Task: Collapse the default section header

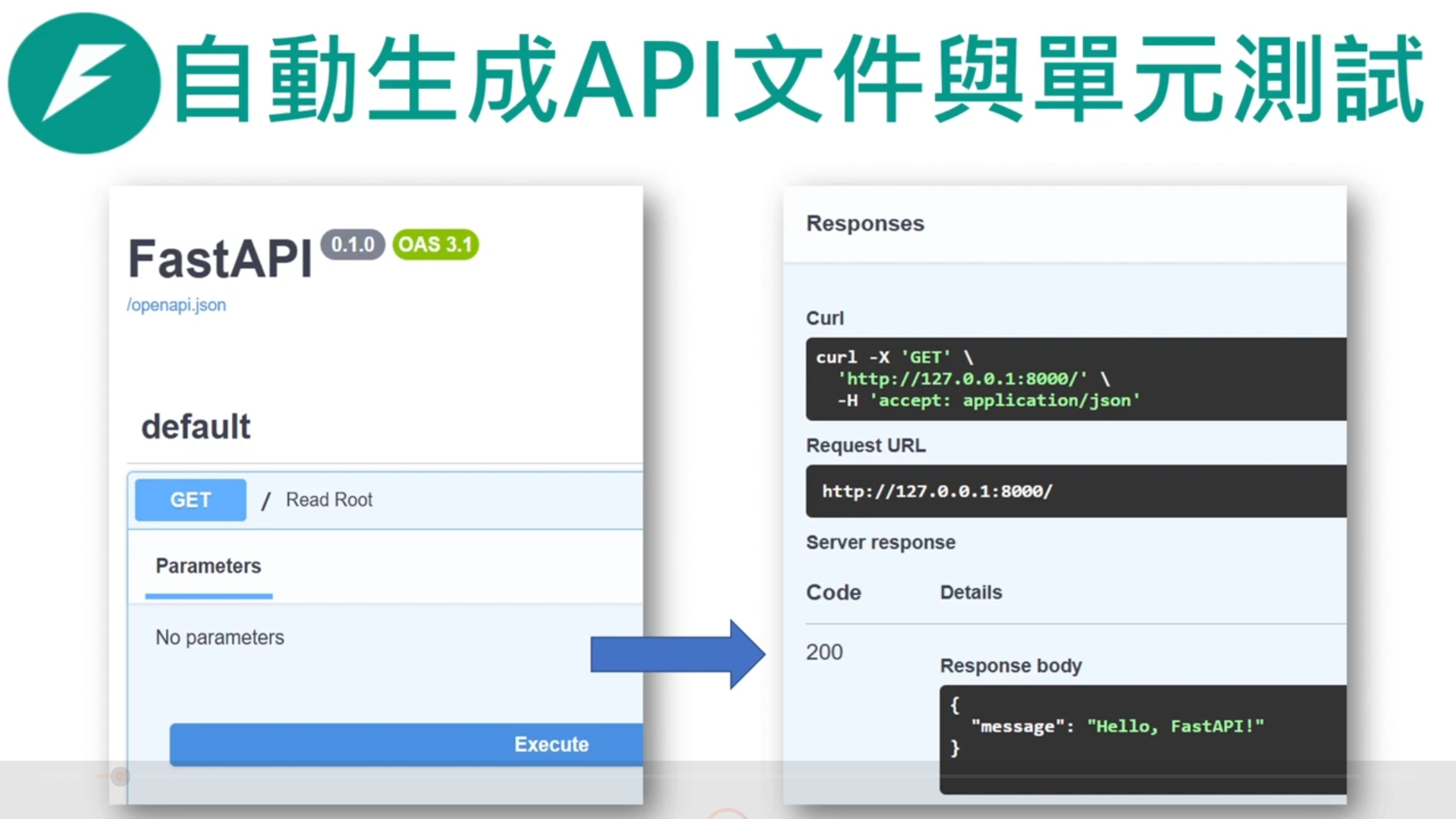Action: click(x=196, y=426)
